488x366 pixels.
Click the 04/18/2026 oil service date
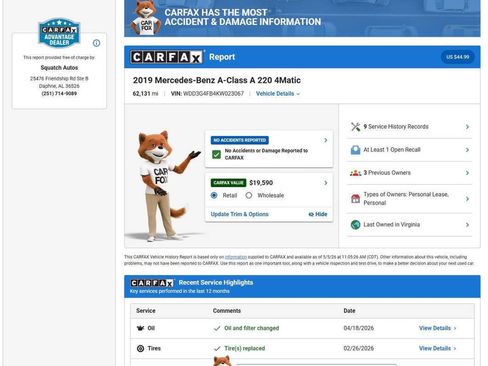point(359,328)
